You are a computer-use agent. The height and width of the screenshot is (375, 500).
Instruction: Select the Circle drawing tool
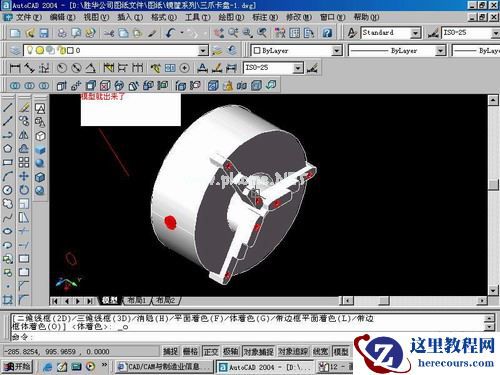tap(8, 190)
